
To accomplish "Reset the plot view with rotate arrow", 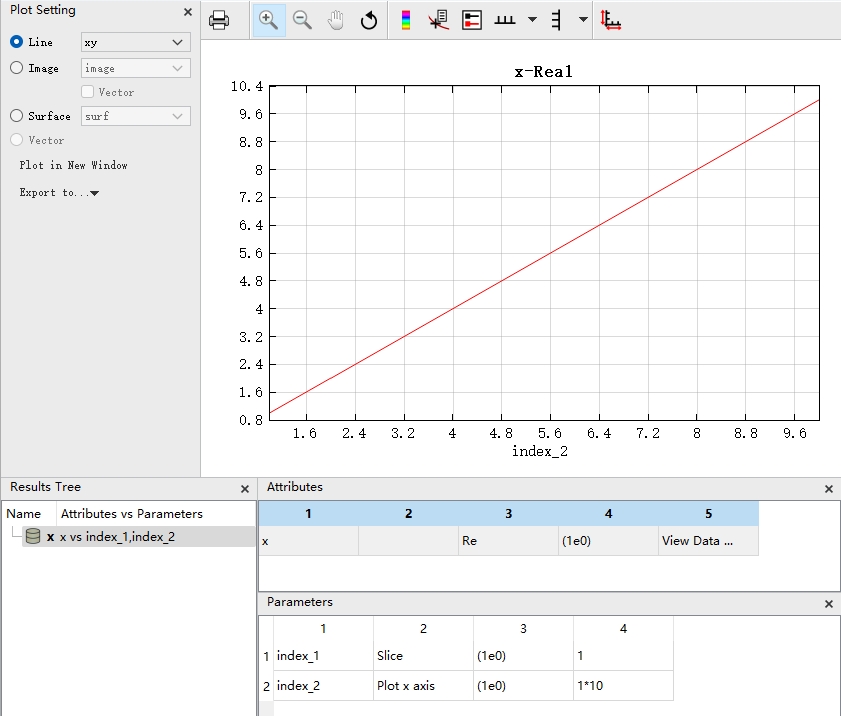I will point(369,20).
